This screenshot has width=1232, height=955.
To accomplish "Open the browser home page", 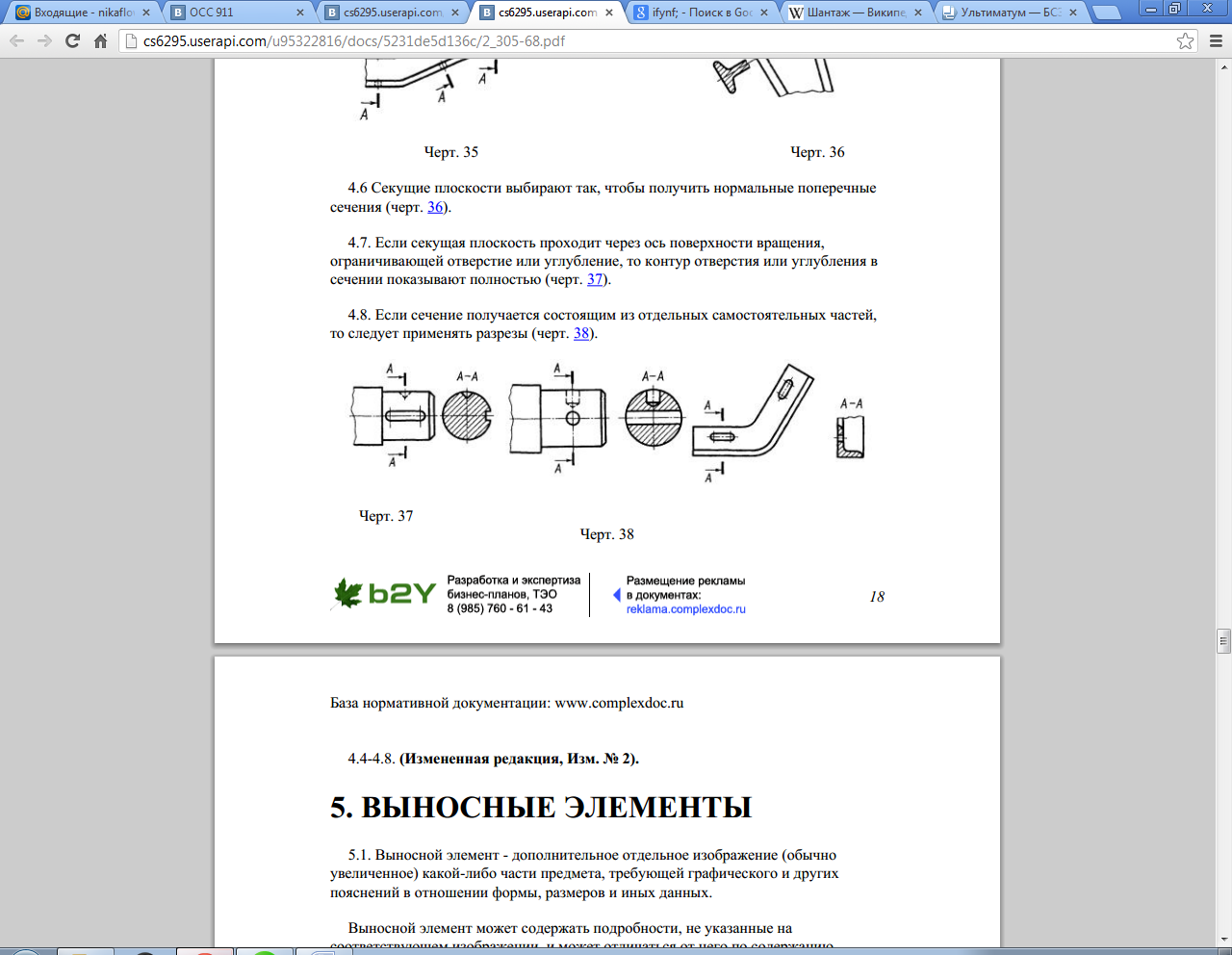I will click(100, 41).
